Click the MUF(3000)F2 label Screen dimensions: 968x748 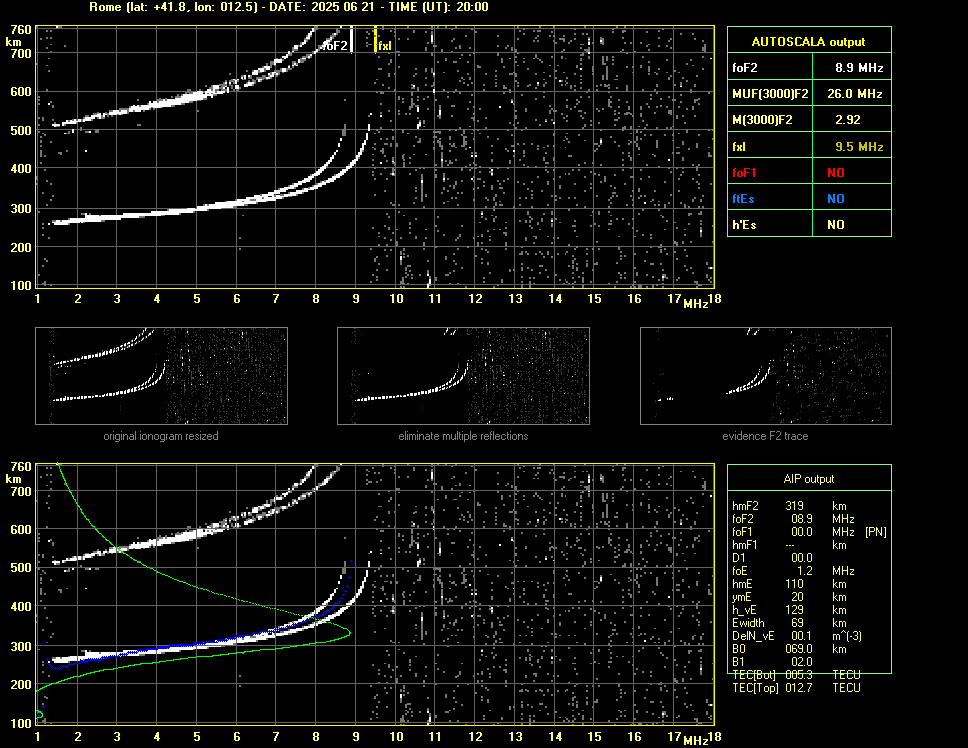coord(770,94)
